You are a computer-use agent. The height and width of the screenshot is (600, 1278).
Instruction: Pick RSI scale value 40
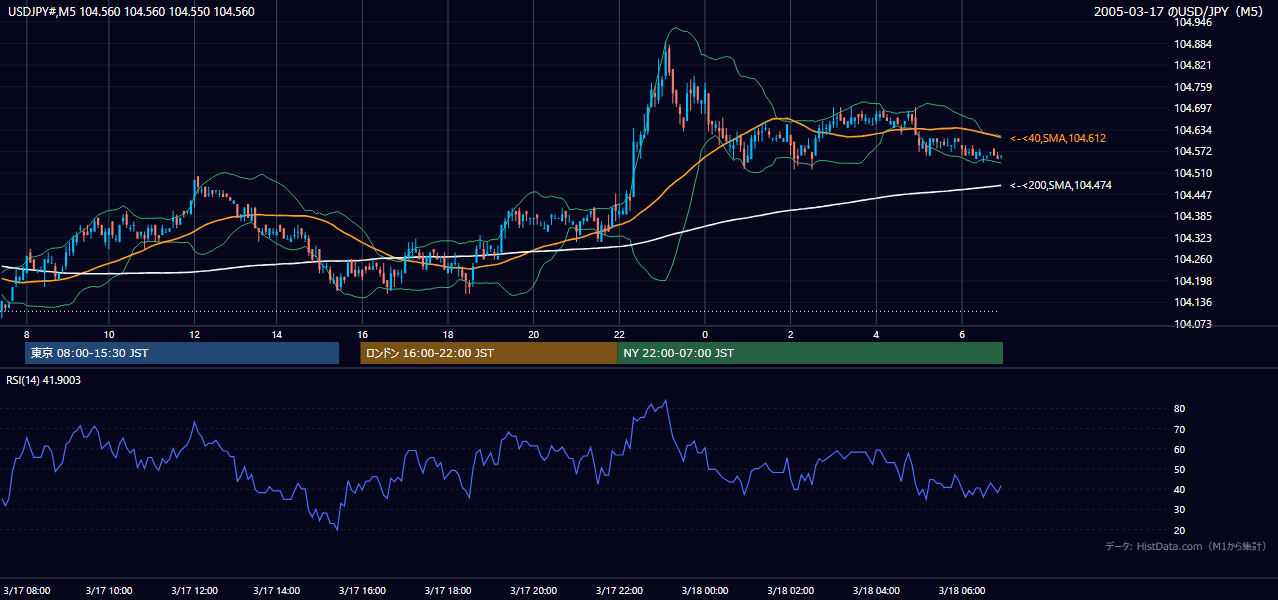click(x=1179, y=489)
